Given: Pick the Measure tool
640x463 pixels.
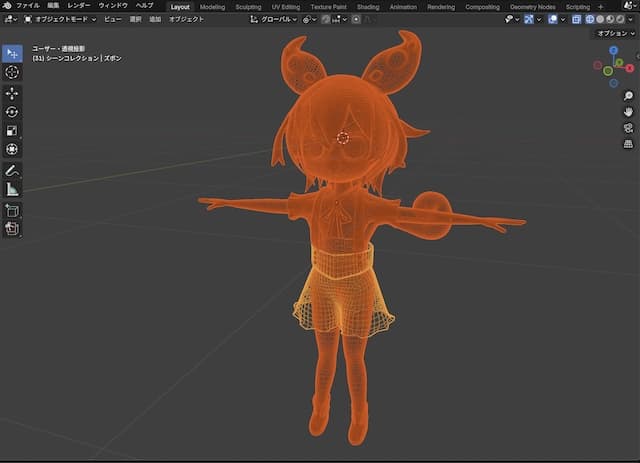Looking at the screenshot, I should (12, 189).
